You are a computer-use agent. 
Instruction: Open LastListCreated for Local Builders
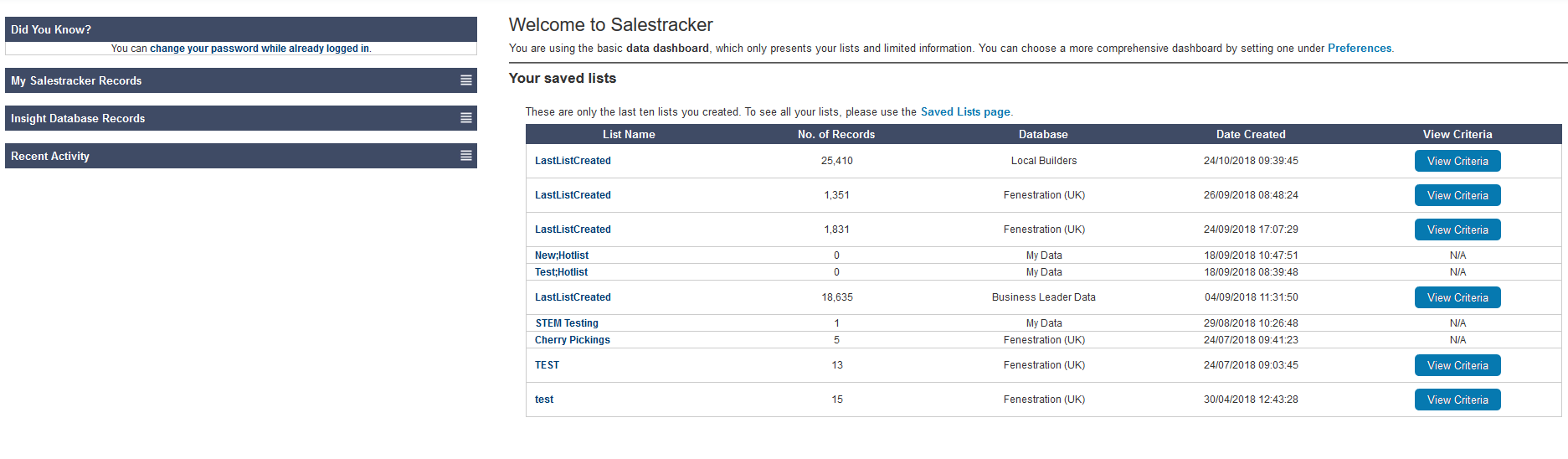tap(573, 161)
